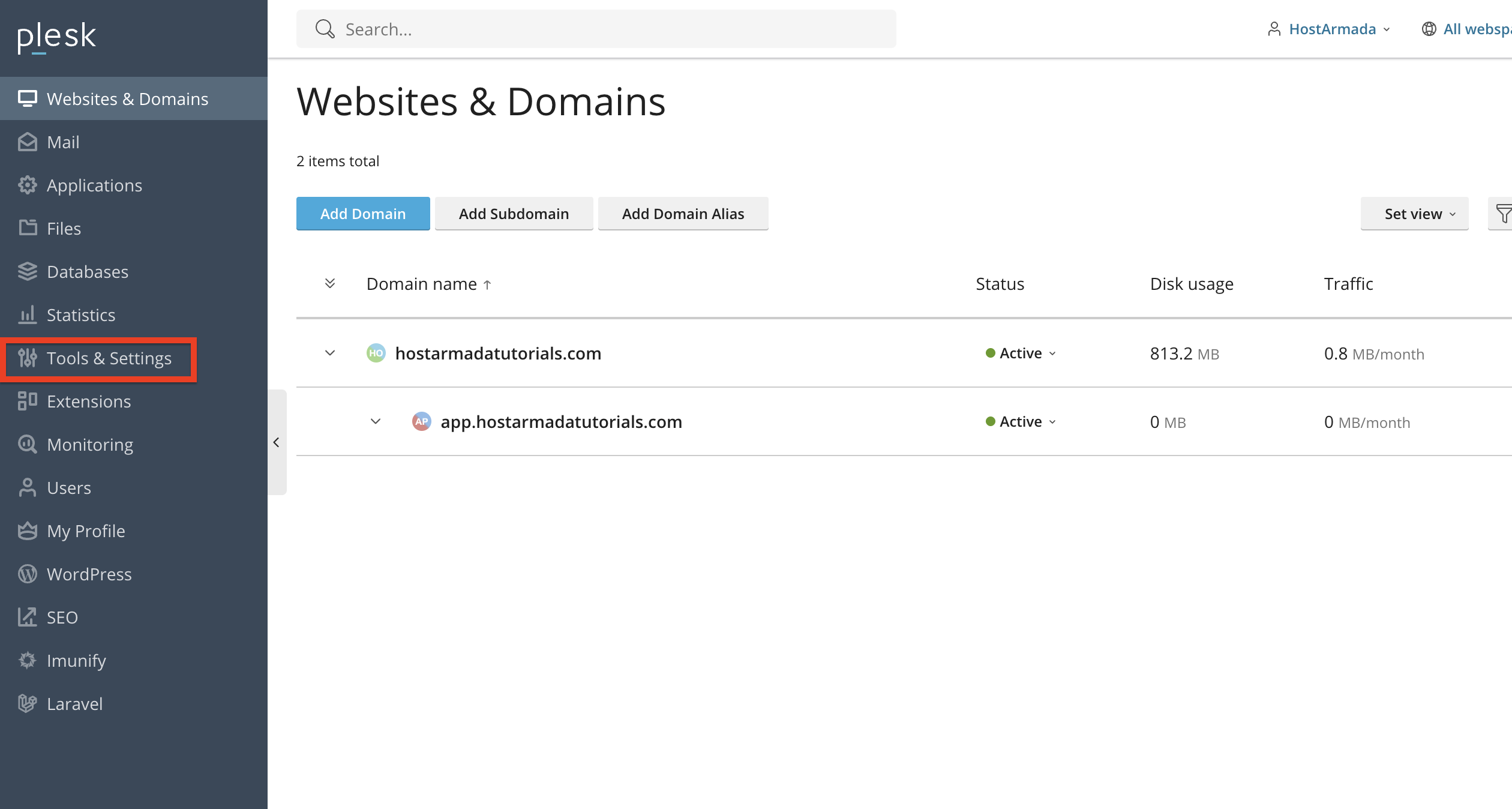Click the All webspaces globe icon
The height and width of the screenshot is (809, 1512).
click(x=1429, y=29)
